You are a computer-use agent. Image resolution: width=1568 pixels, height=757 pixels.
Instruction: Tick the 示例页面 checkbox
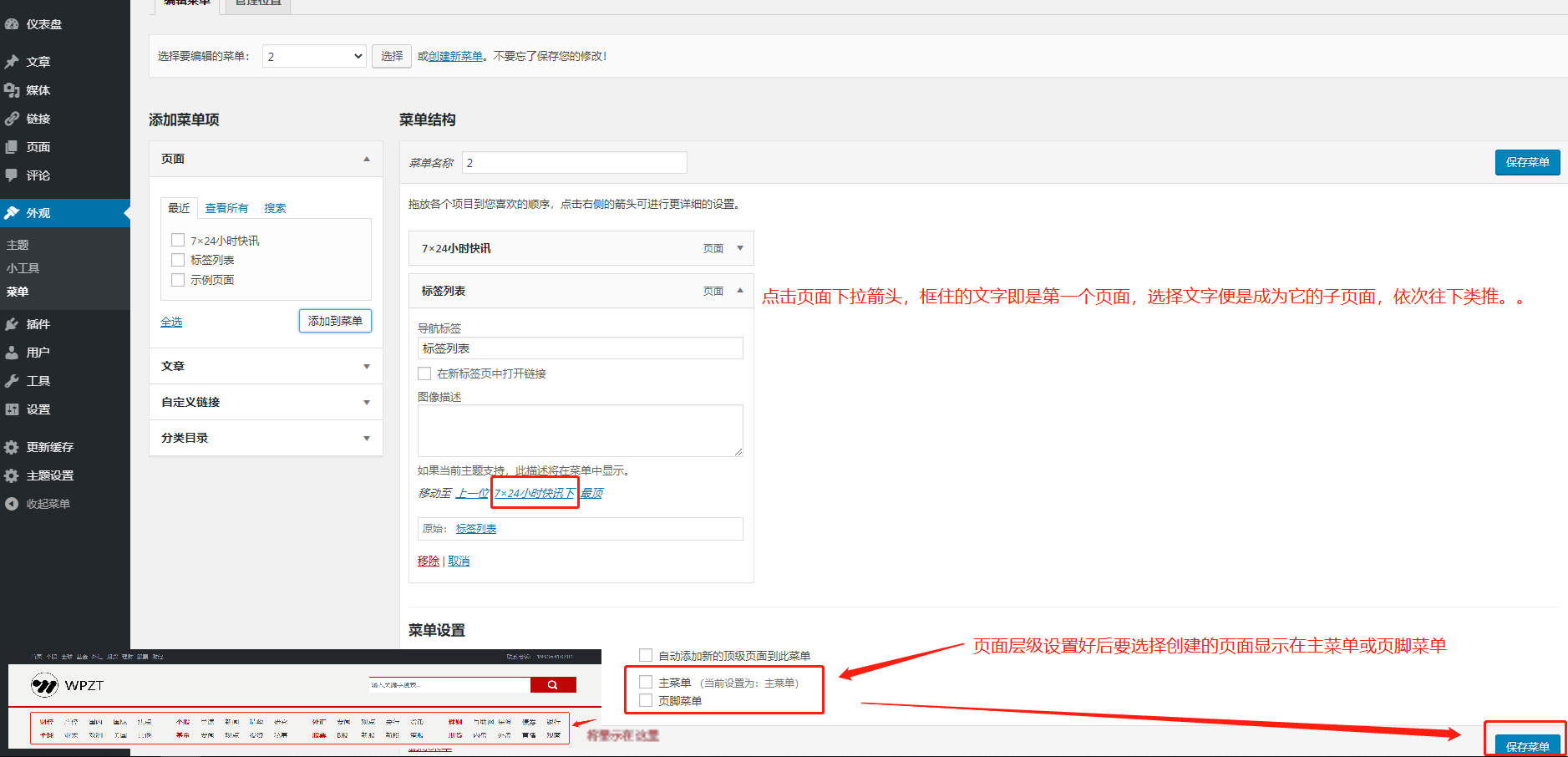point(178,280)
